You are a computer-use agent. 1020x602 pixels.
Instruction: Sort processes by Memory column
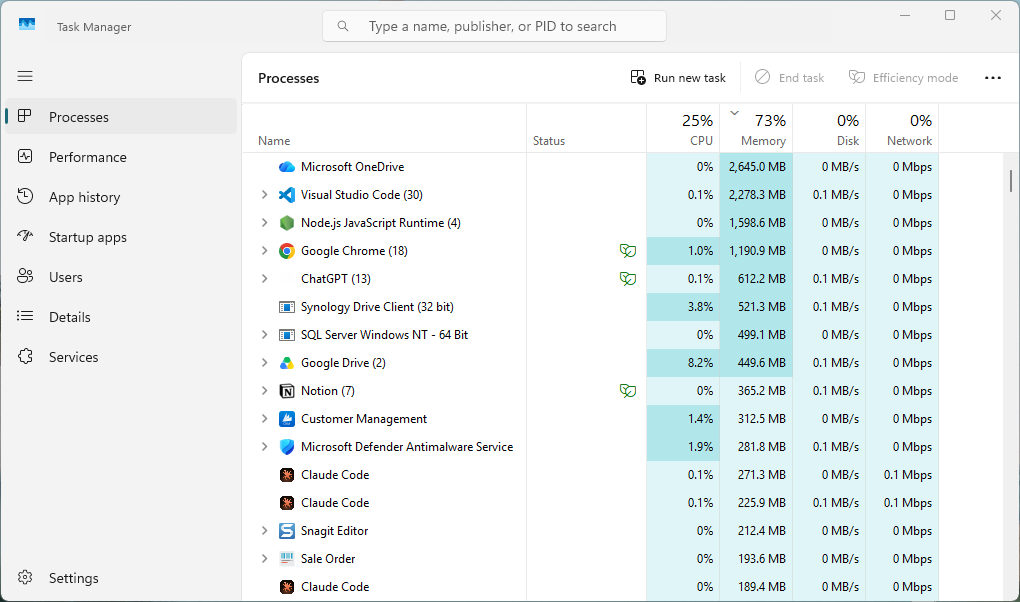(756, 129)
